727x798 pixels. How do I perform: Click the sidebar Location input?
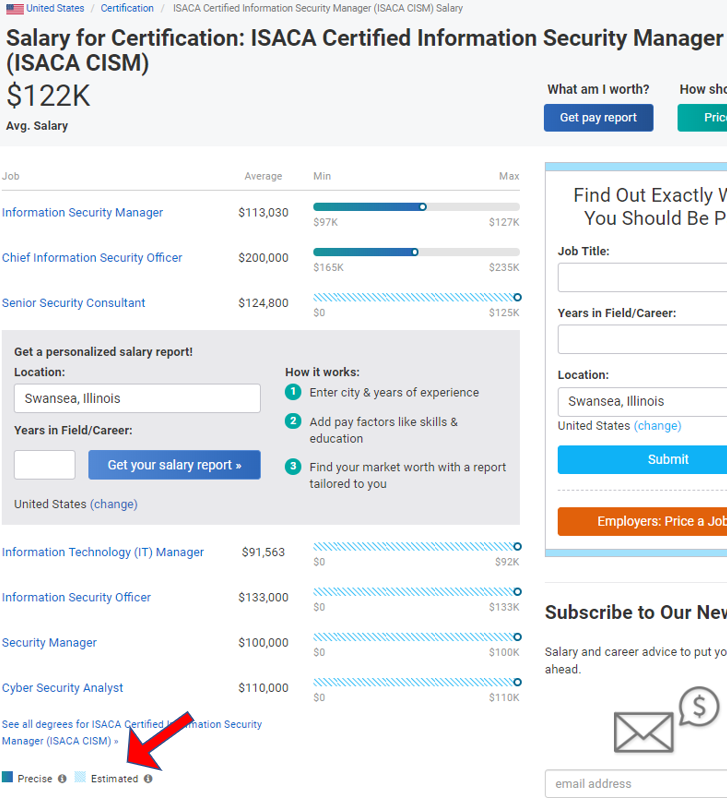(642, 402)
